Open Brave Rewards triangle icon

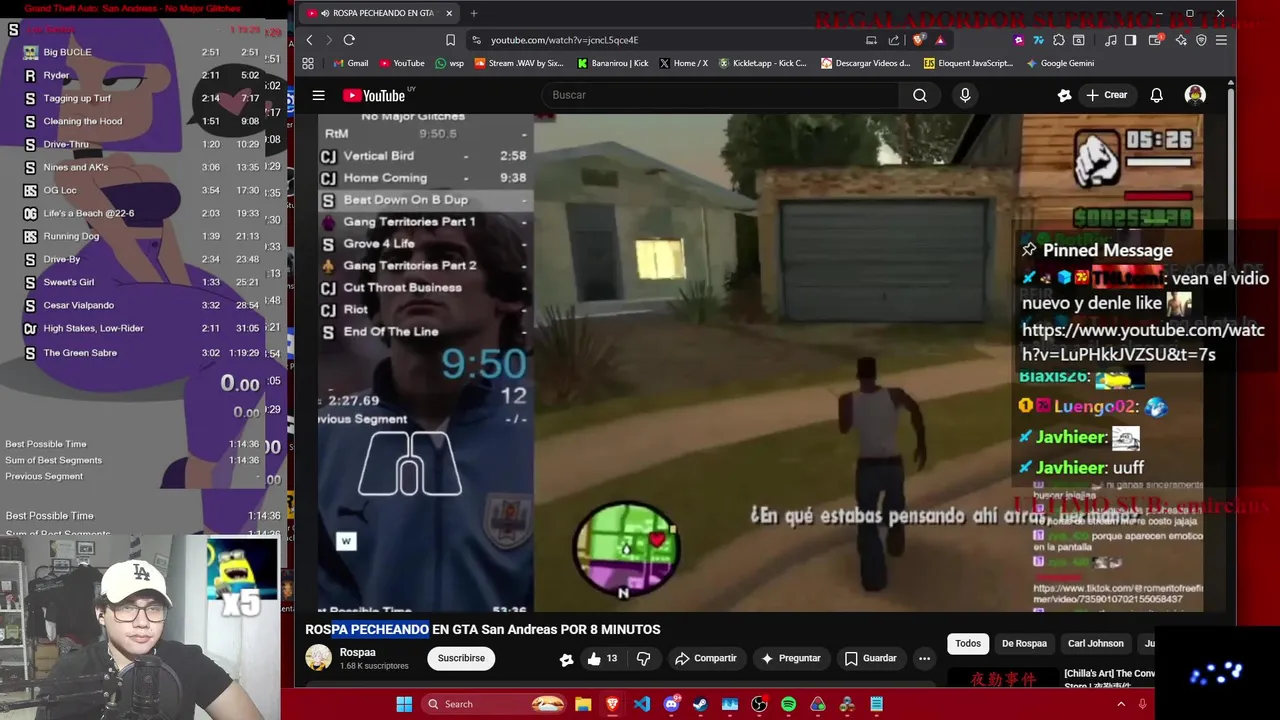click(940, 40)
